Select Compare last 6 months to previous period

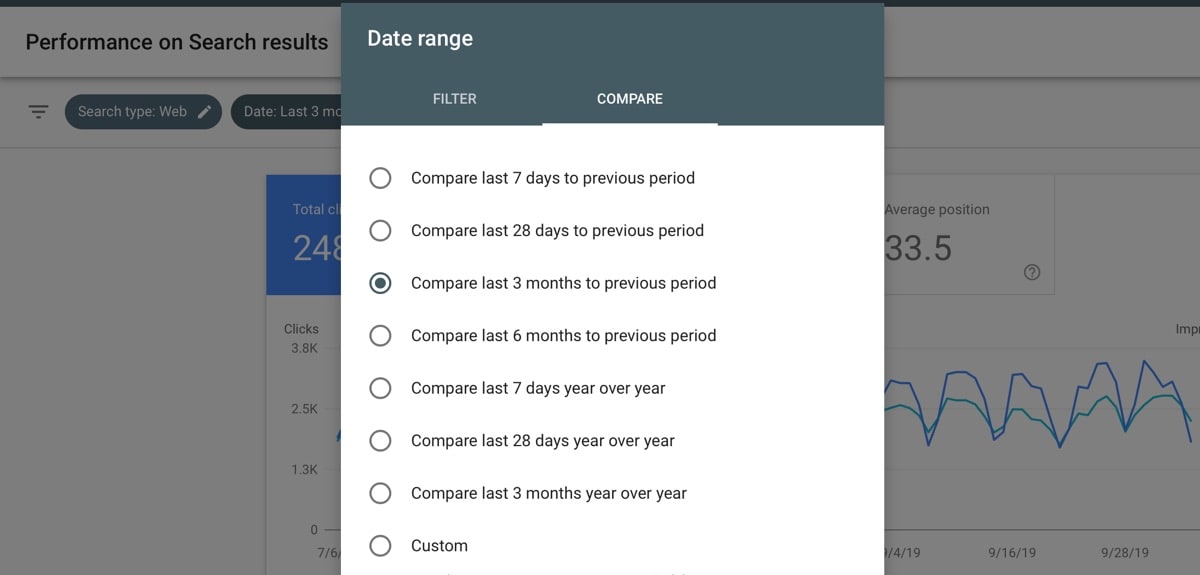pyautogui.click(x=380, y=336)
